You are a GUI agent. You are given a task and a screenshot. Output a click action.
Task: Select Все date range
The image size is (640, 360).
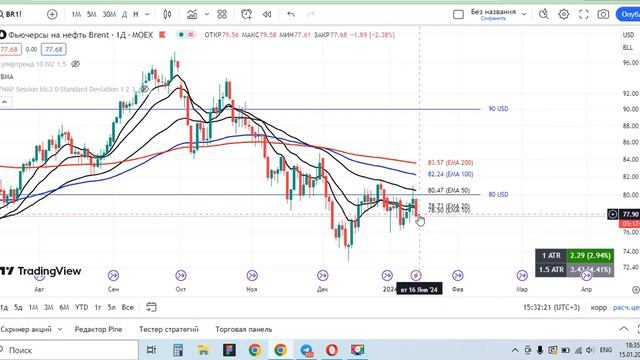127,307
